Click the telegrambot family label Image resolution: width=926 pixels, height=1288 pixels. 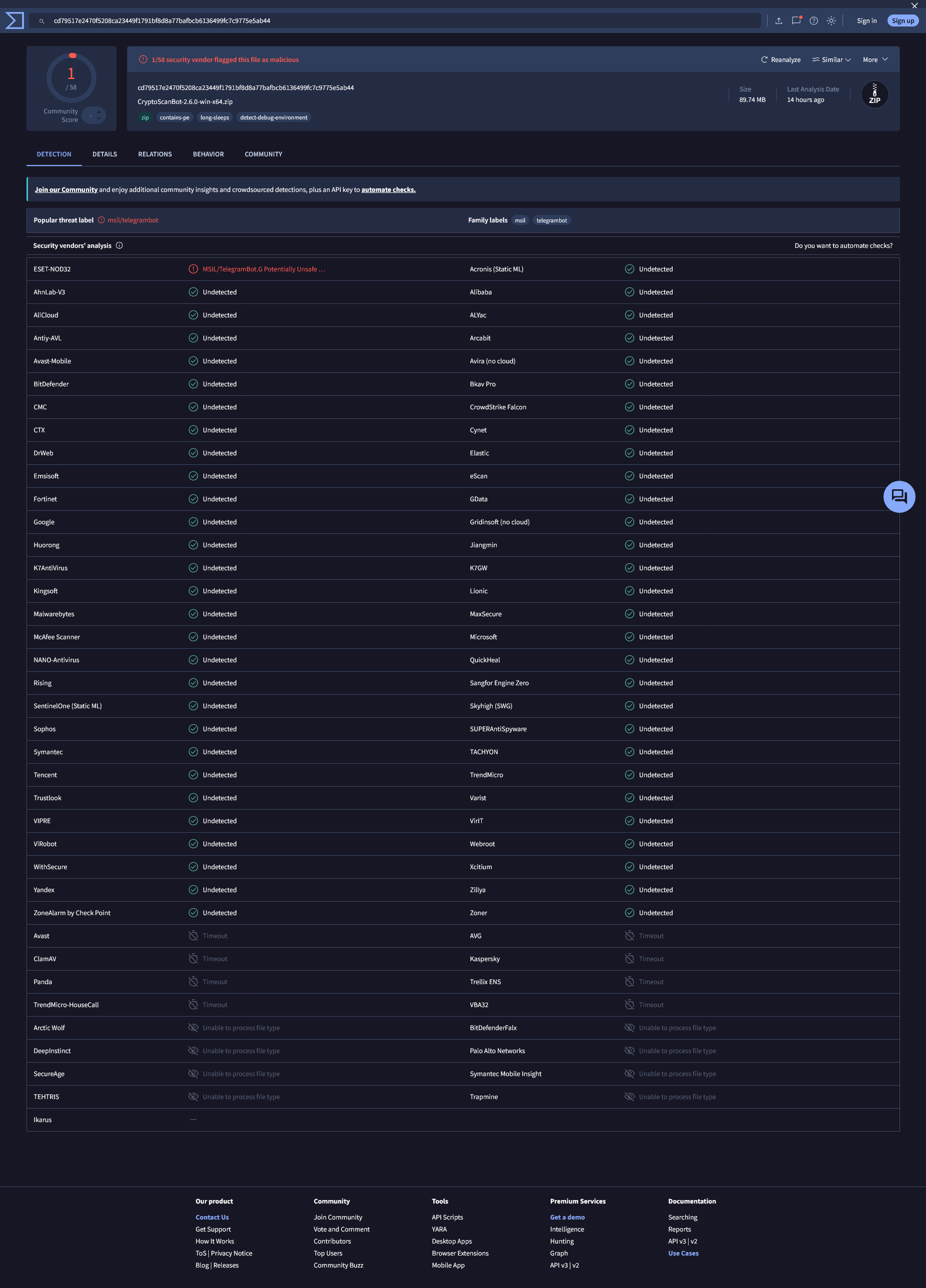coord(551,220)
